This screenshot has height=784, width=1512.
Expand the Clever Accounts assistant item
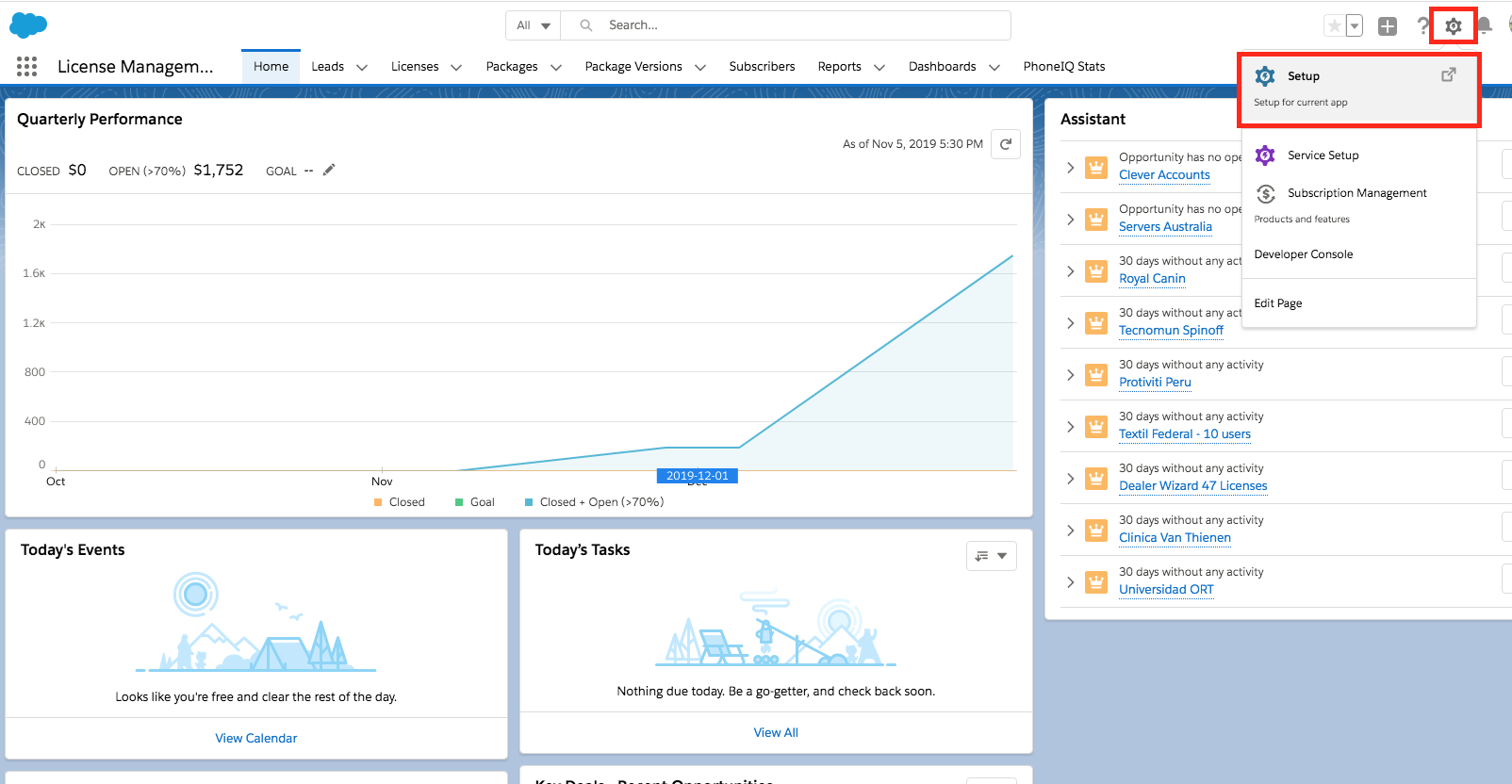1070,168
